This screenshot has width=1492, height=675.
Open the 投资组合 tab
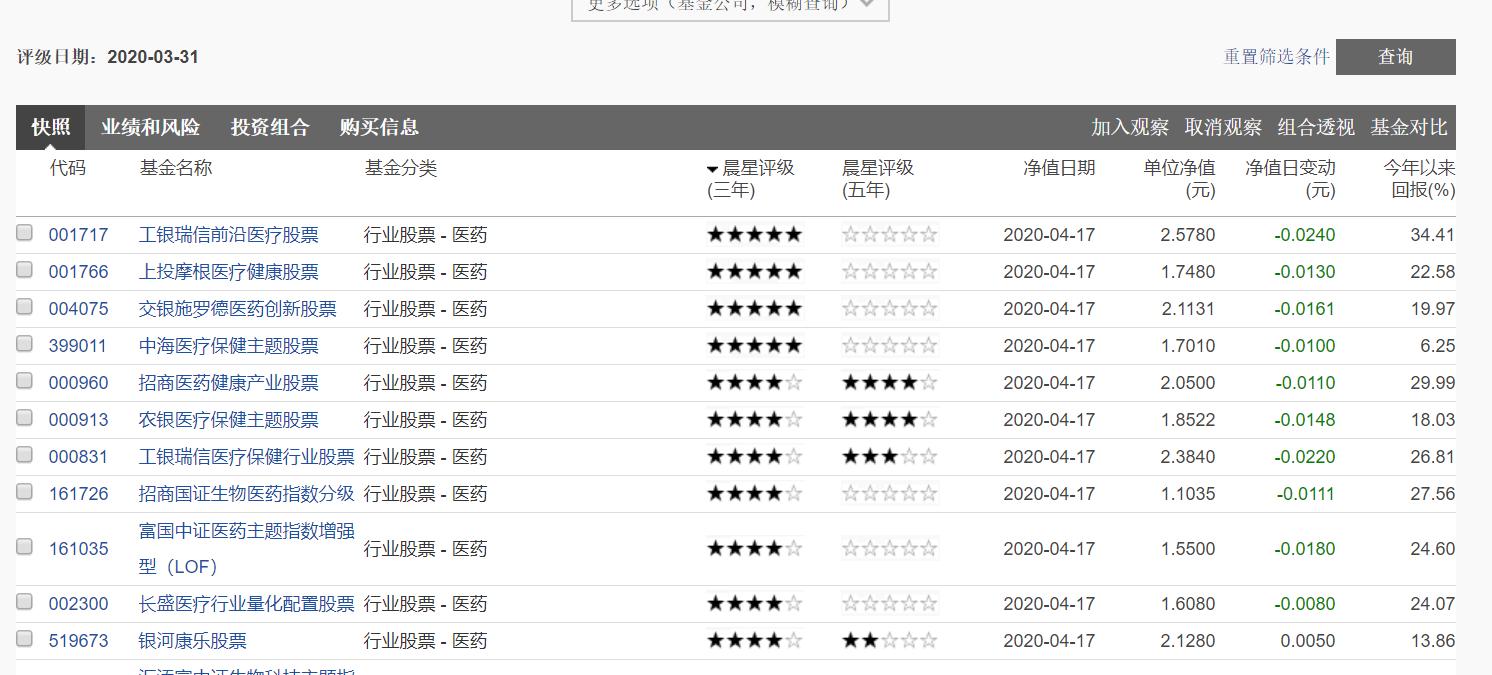tap(270, 127)
